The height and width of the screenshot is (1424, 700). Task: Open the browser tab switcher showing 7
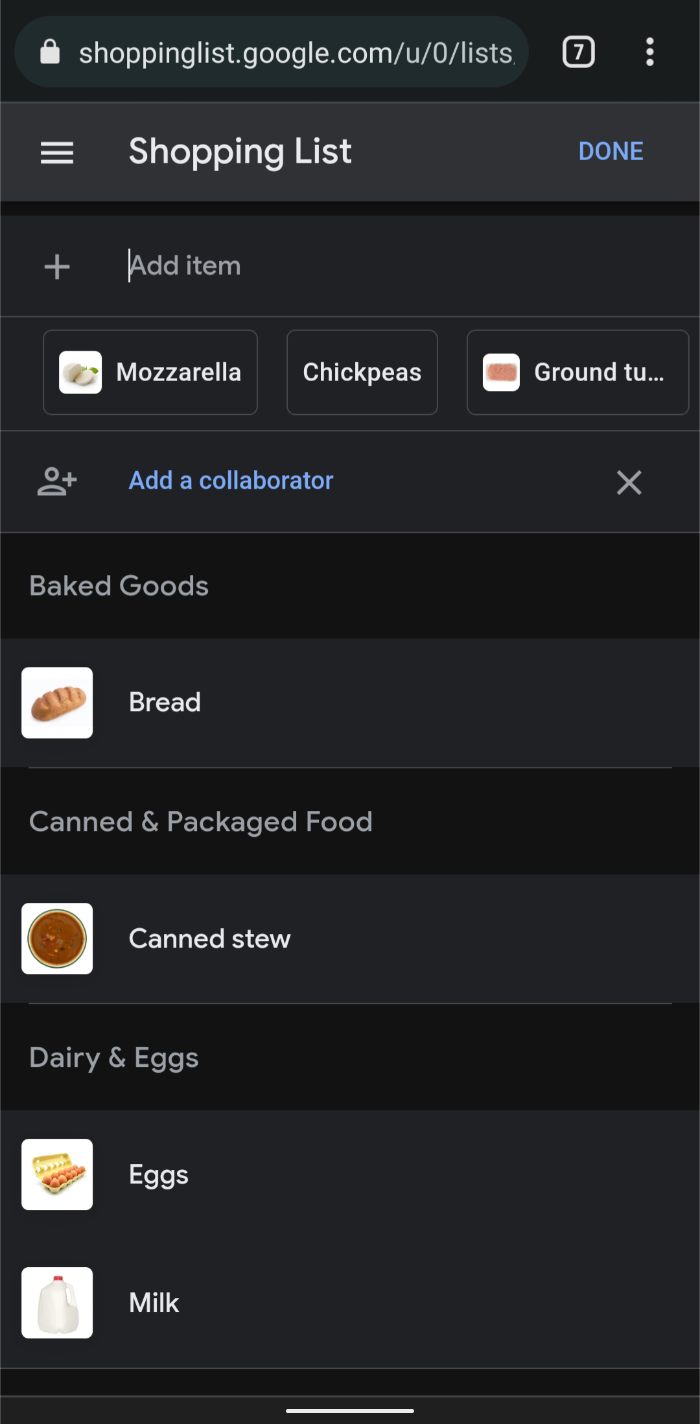(x=578, y=52)
